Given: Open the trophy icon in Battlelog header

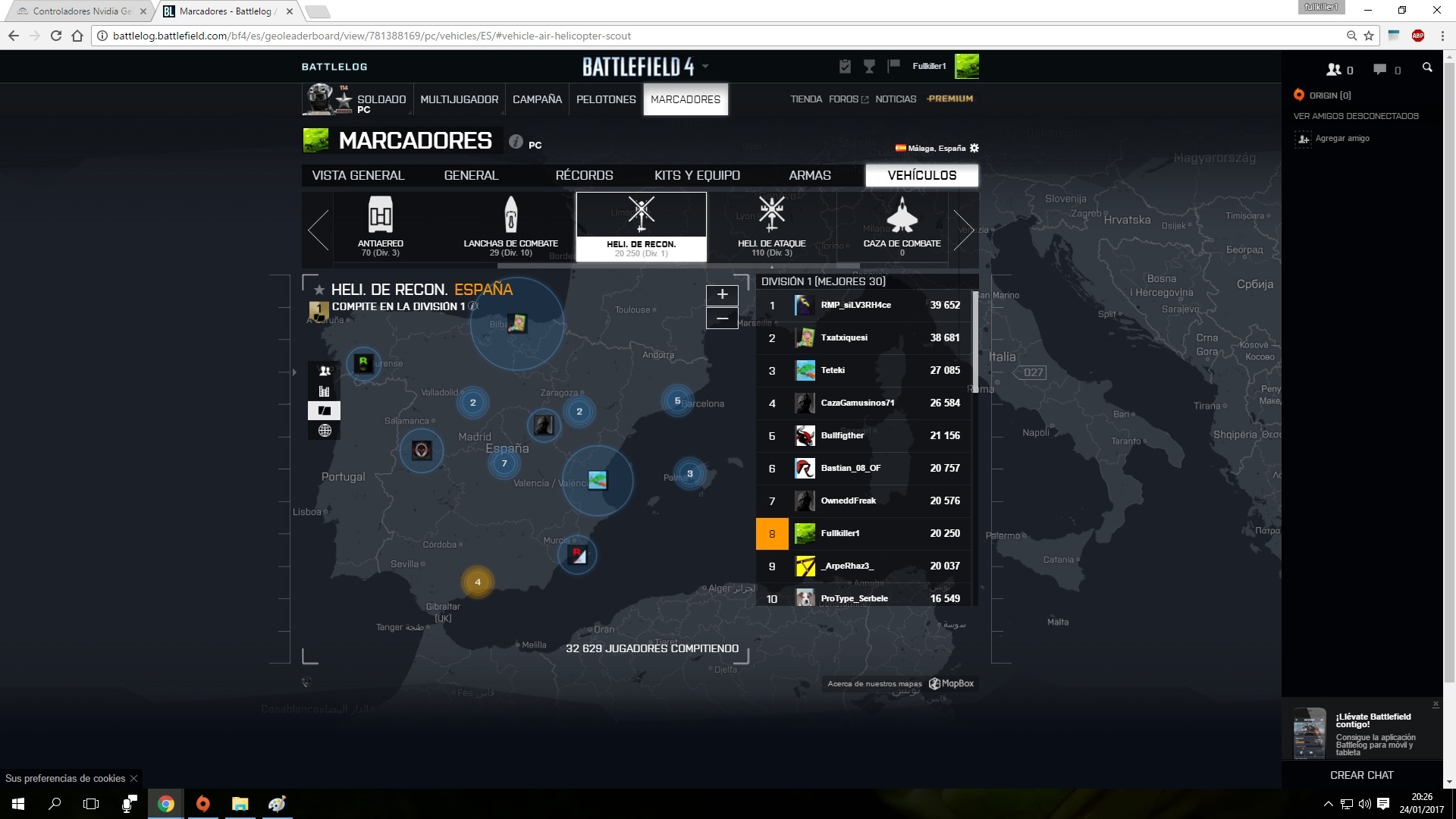Looking at the screenshot, I should [869, 67].
